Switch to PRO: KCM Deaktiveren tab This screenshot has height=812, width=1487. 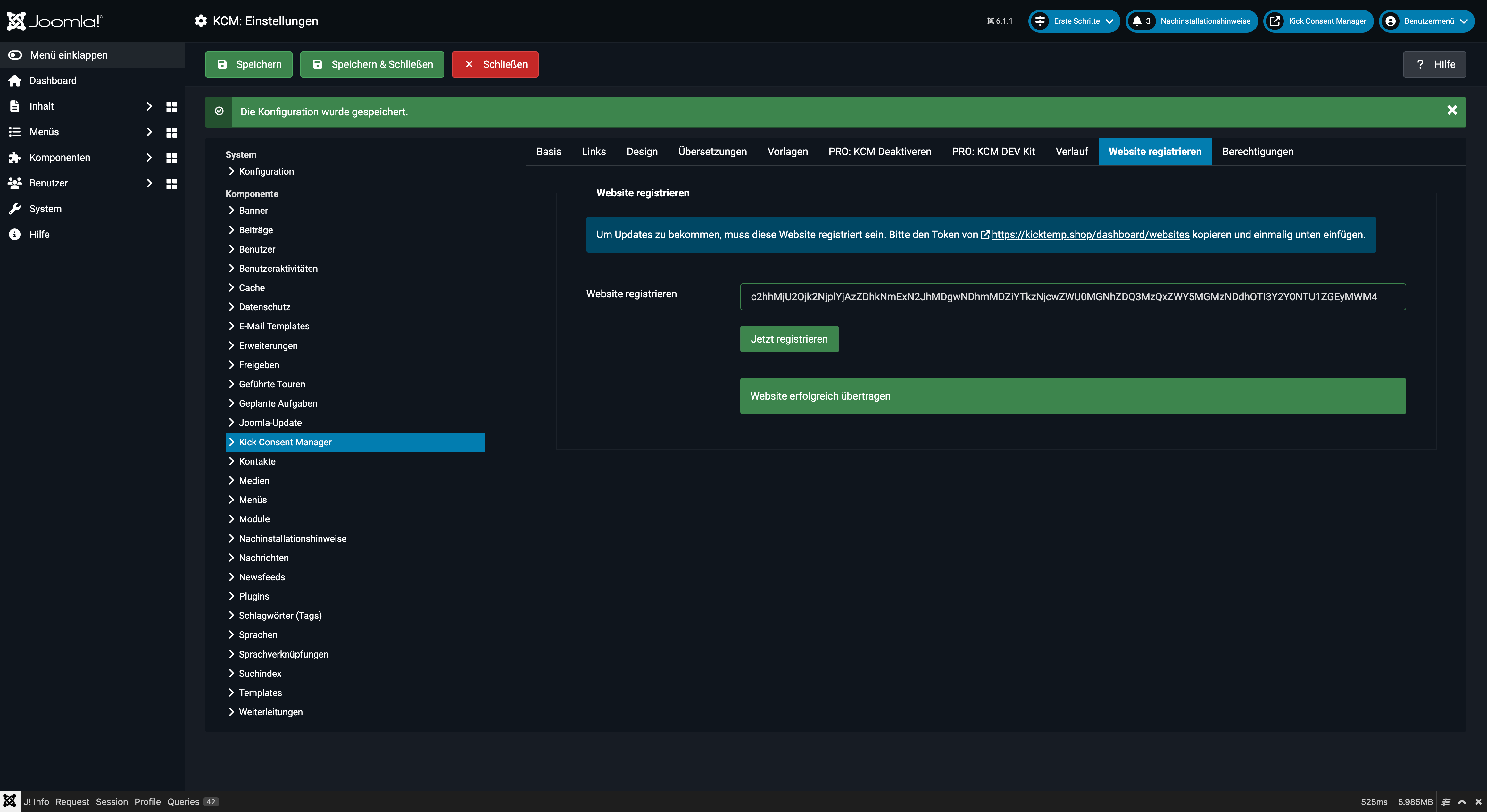click(880, 152)
